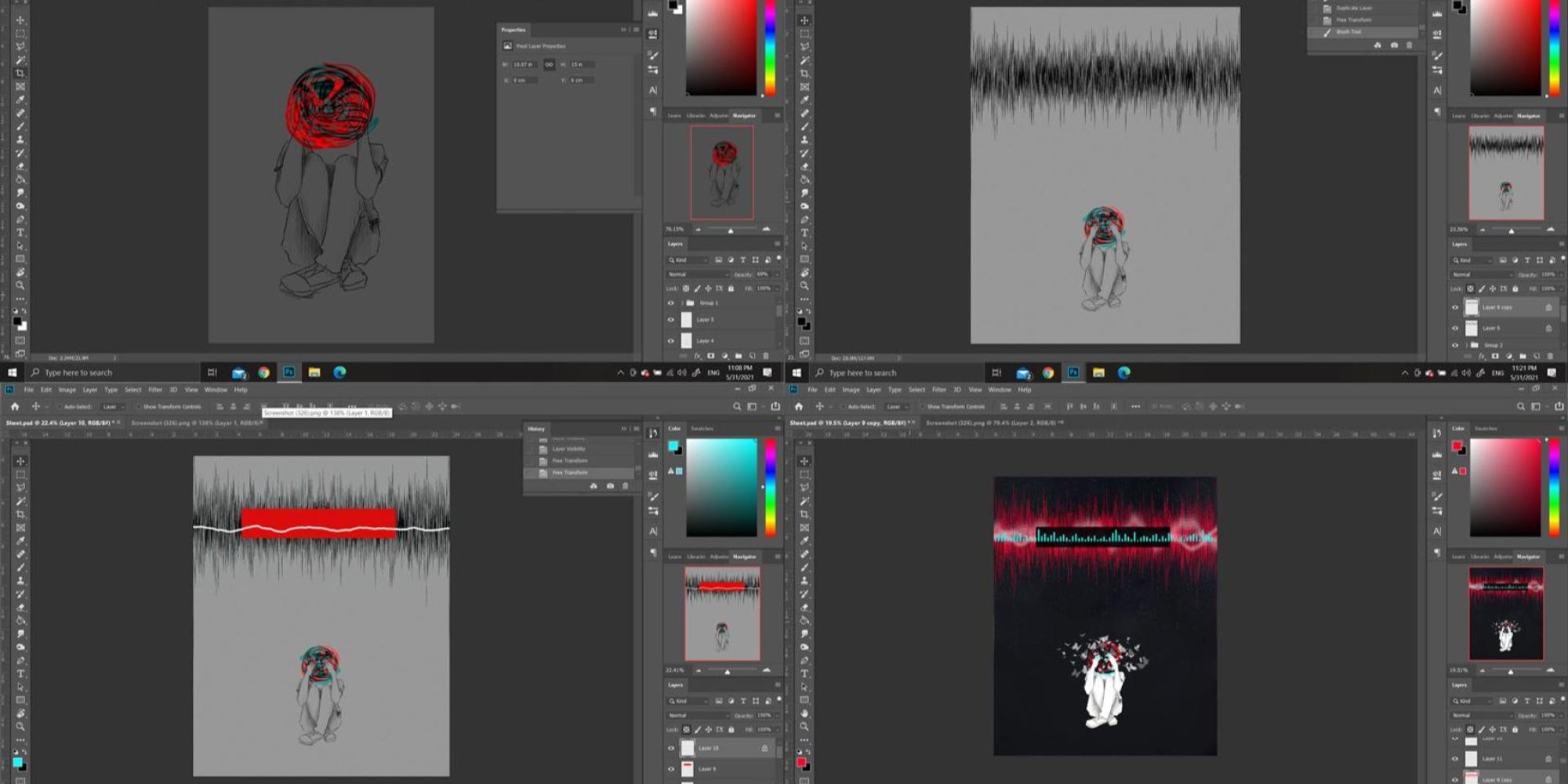This screenshot has width=1568, height=784.
Task: Select Layer Visibility step in History panel
Action: pos(568,449)
